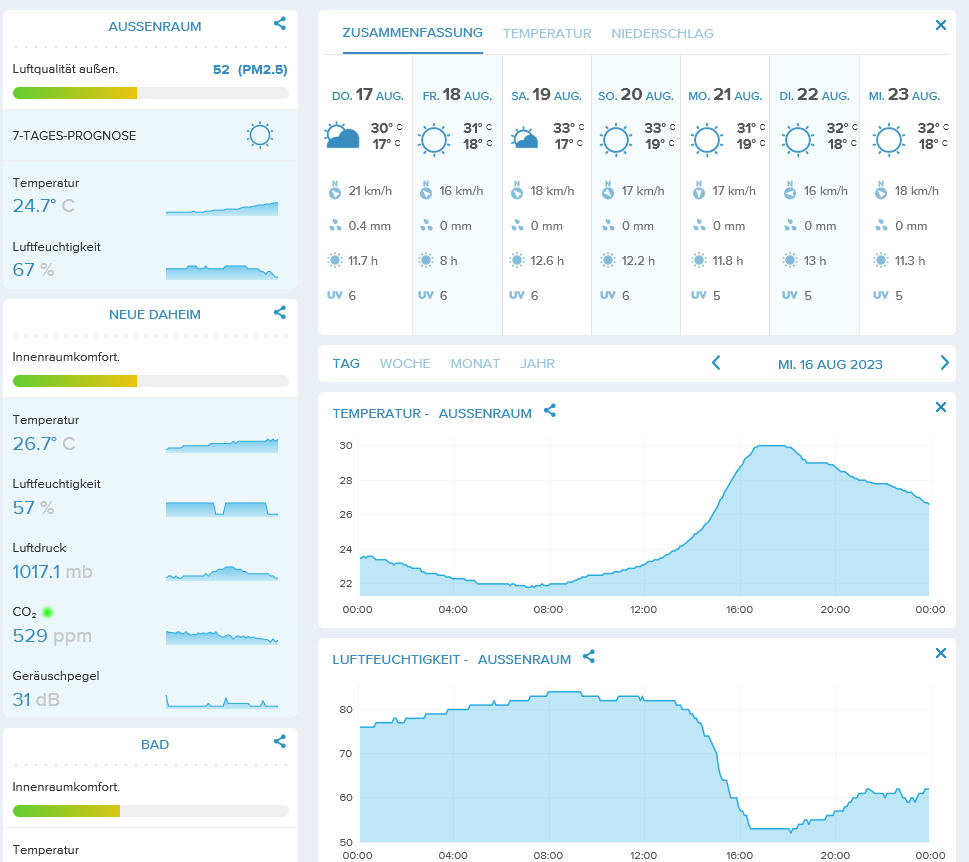Select the Tag time range
Image resolution: width=969 pixels, height=862 pixels.
coord(346,363)
